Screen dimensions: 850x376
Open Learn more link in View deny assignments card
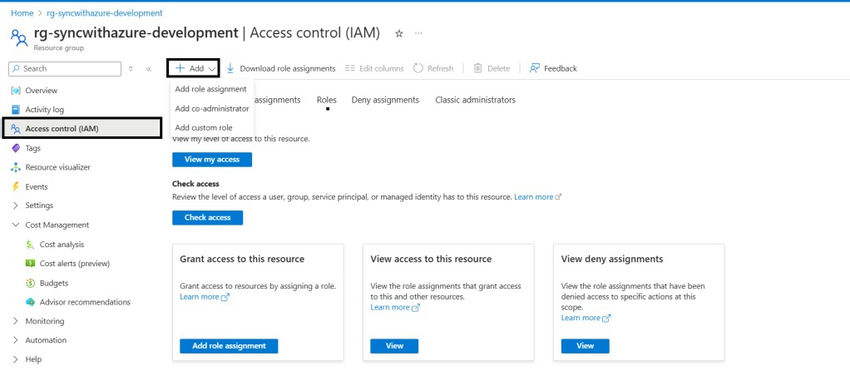pos(586,317)
